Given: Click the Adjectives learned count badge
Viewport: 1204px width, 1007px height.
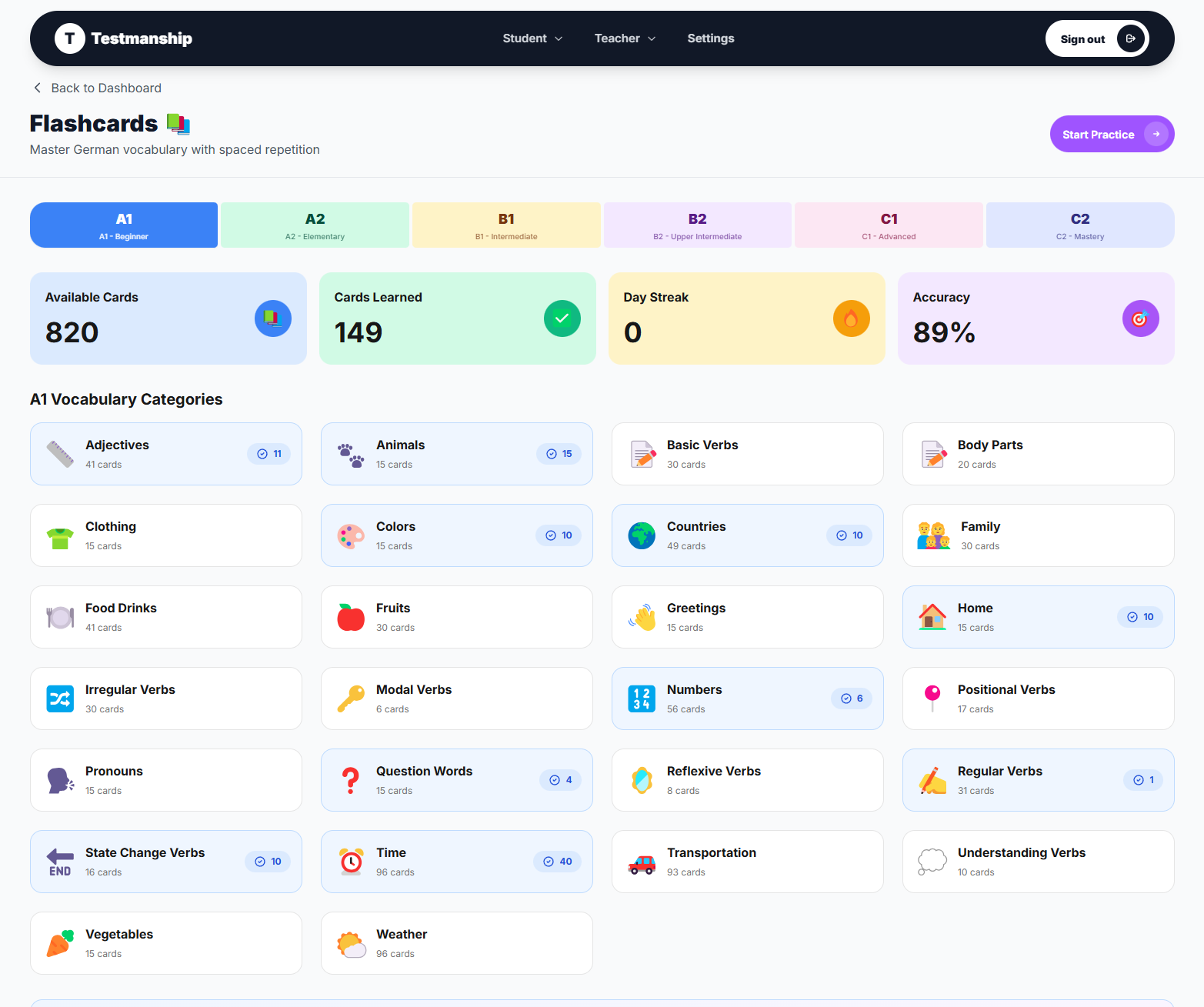Looking at the screenshot, I should tap(269, 454).
